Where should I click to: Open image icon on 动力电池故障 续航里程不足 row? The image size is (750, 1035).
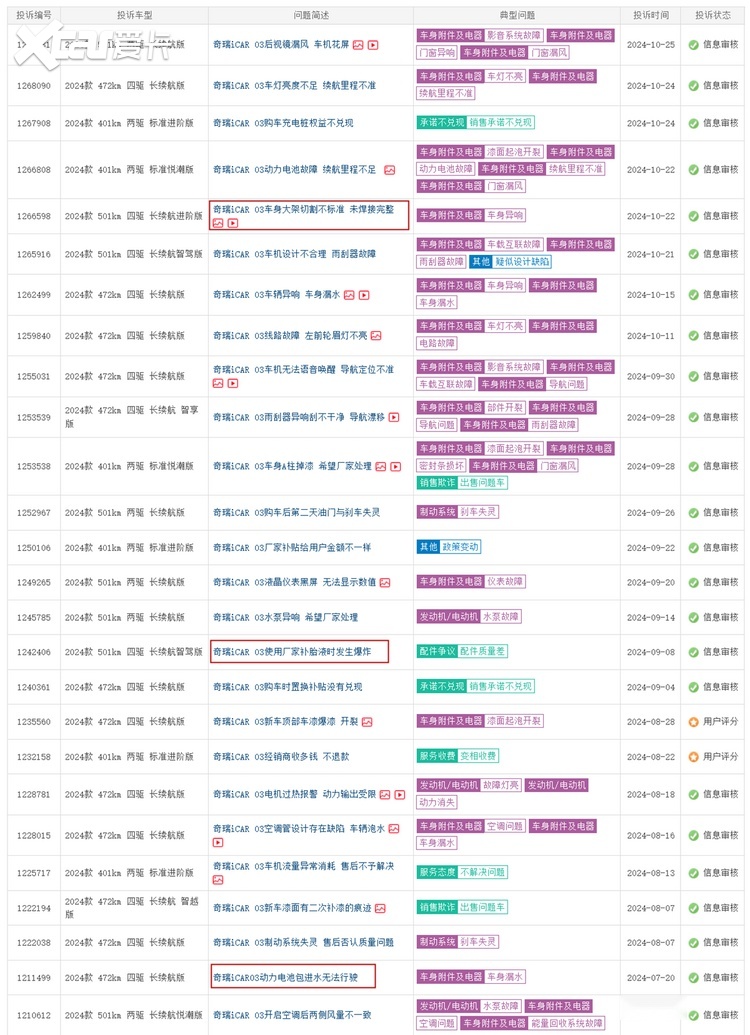pyautogui.click(x=389, y=170)
